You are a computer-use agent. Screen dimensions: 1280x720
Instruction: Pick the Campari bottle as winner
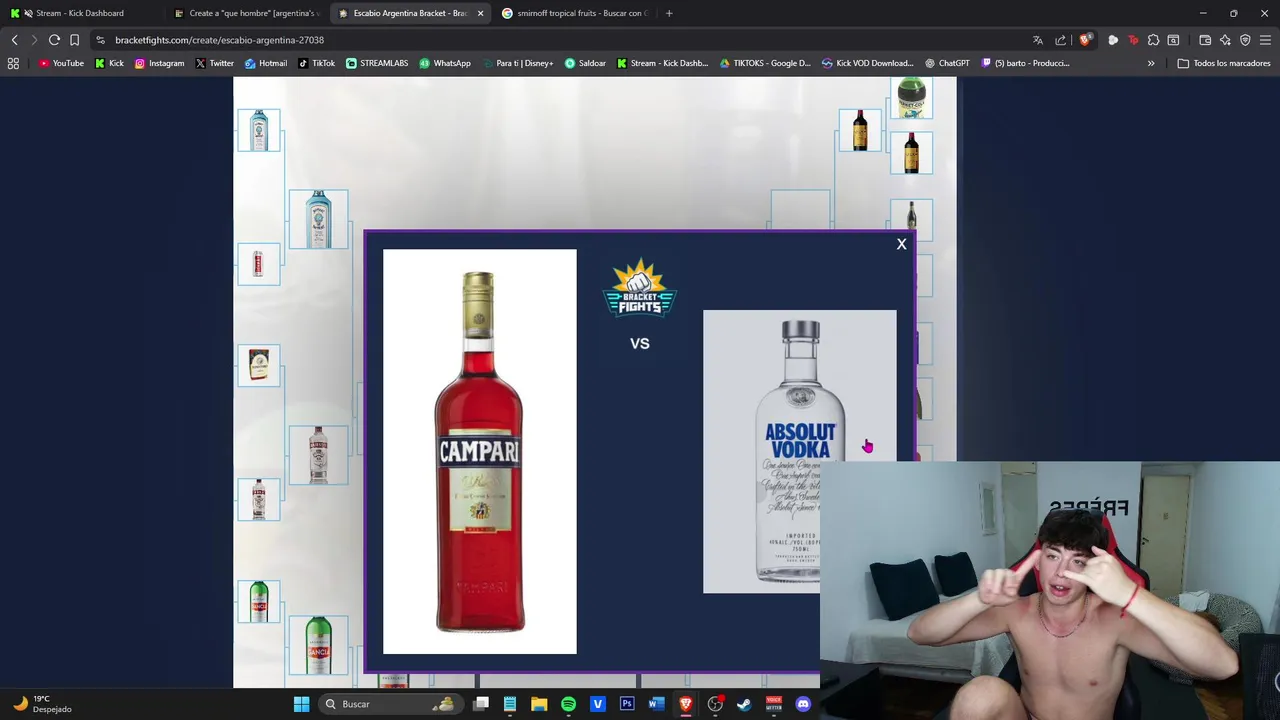(479, 451)
